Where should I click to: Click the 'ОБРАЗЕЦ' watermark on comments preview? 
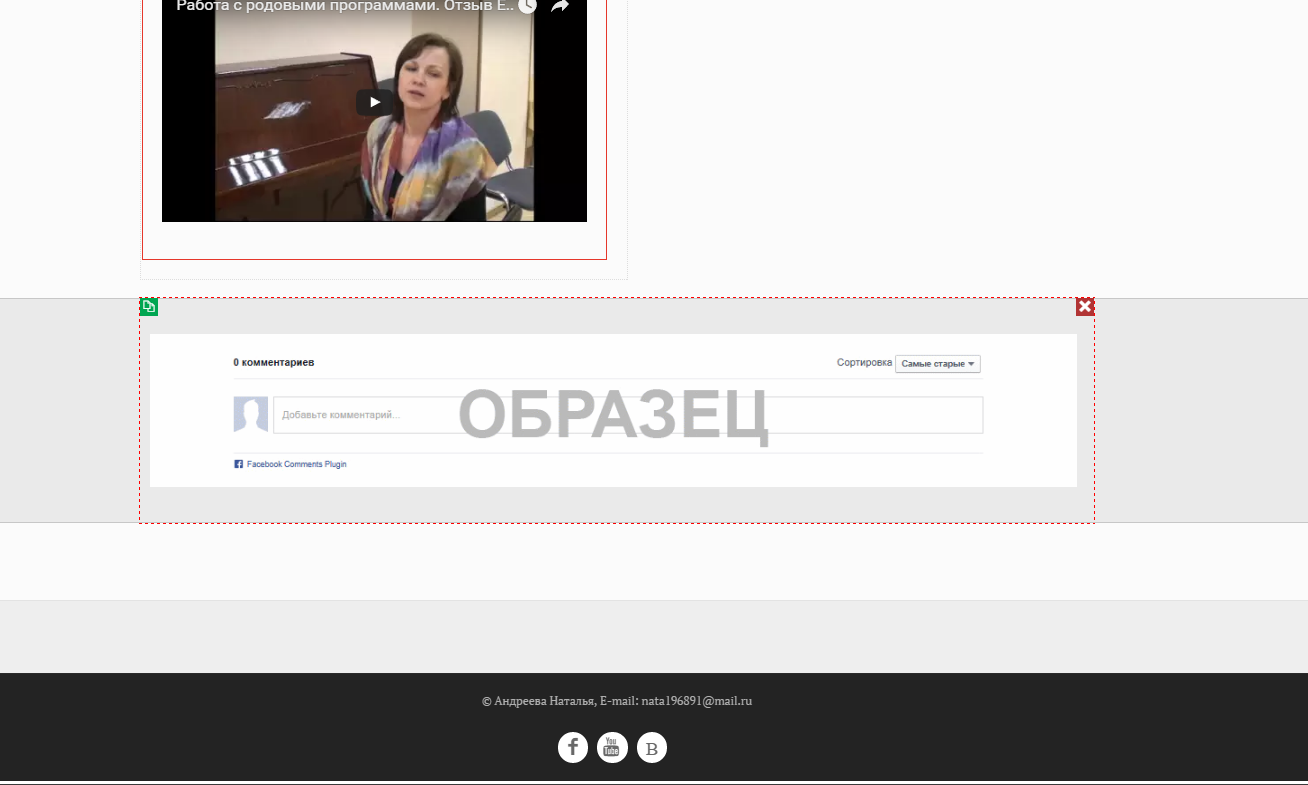613,415
